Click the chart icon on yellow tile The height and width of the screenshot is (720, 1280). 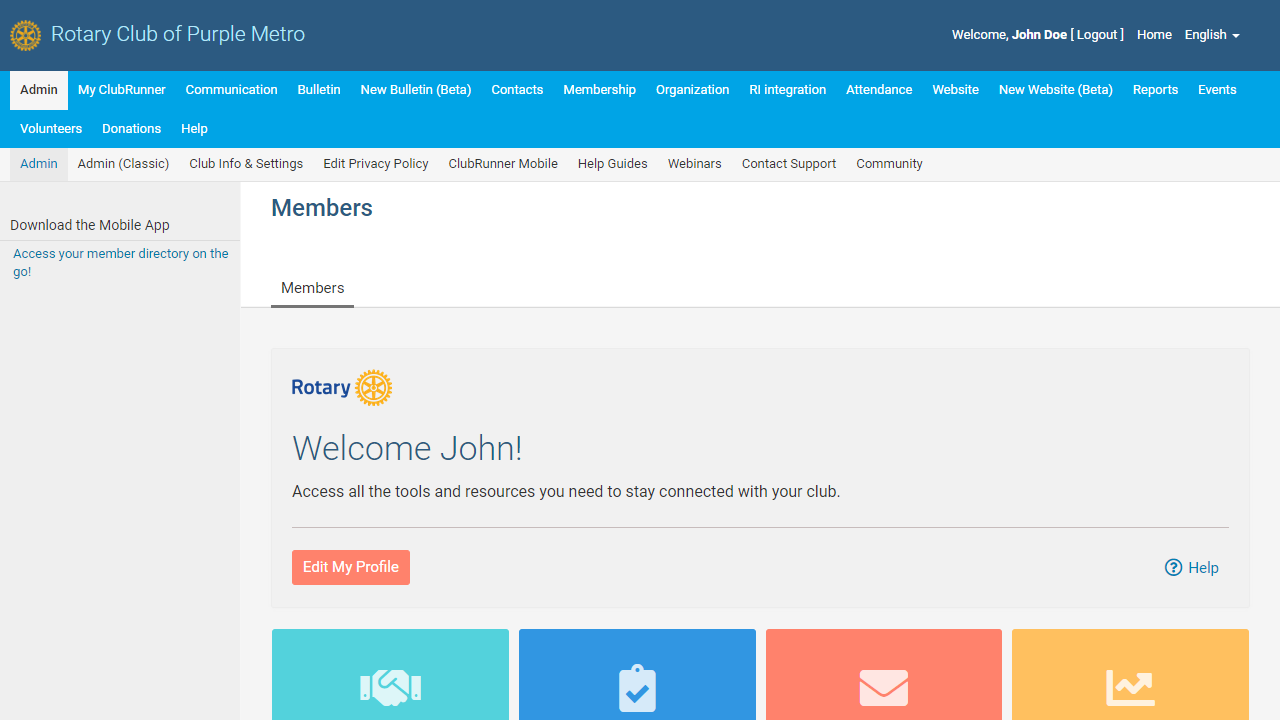click(x=1130, y=688)
